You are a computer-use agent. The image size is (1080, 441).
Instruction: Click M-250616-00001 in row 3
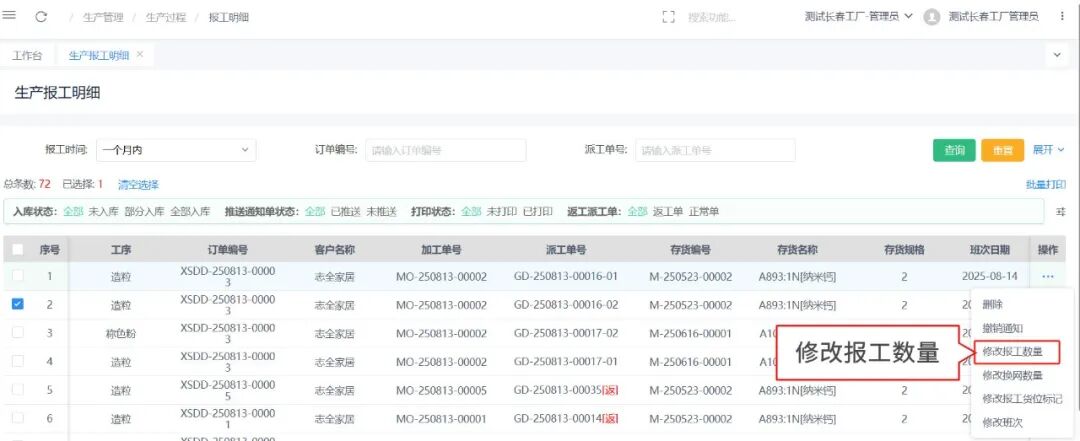click(x=690, y=333)
